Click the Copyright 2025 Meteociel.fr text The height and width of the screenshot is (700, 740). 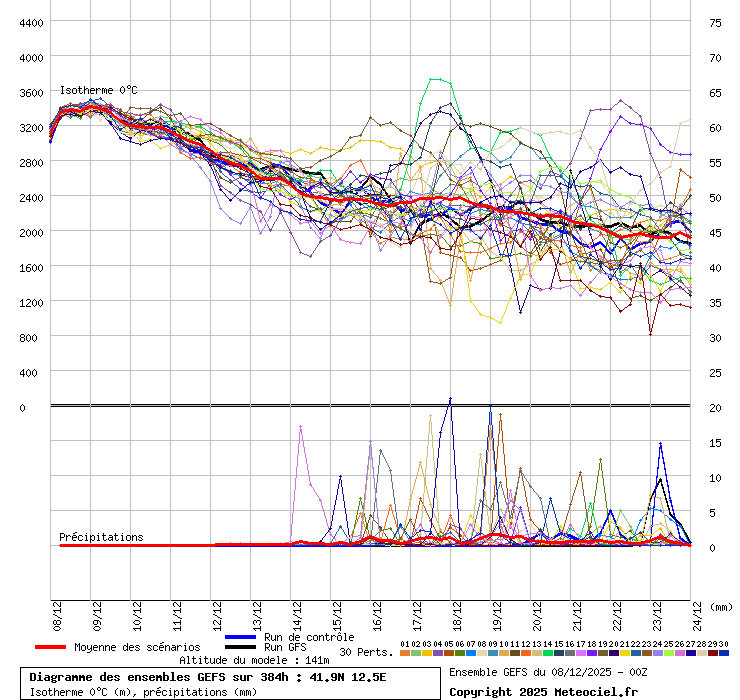[x=543, y=691]
